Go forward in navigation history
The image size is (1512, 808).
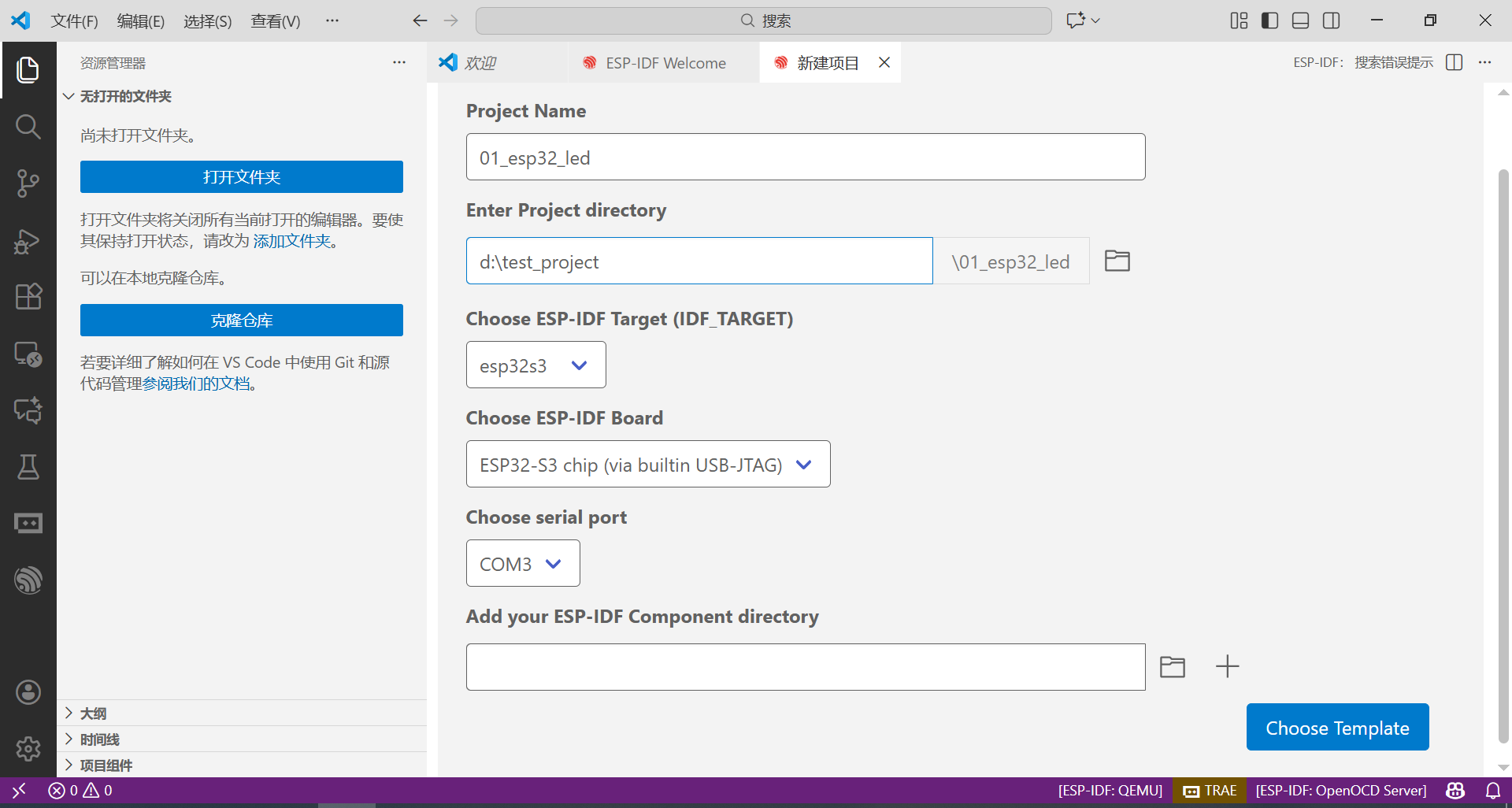[x=450, y=20]
